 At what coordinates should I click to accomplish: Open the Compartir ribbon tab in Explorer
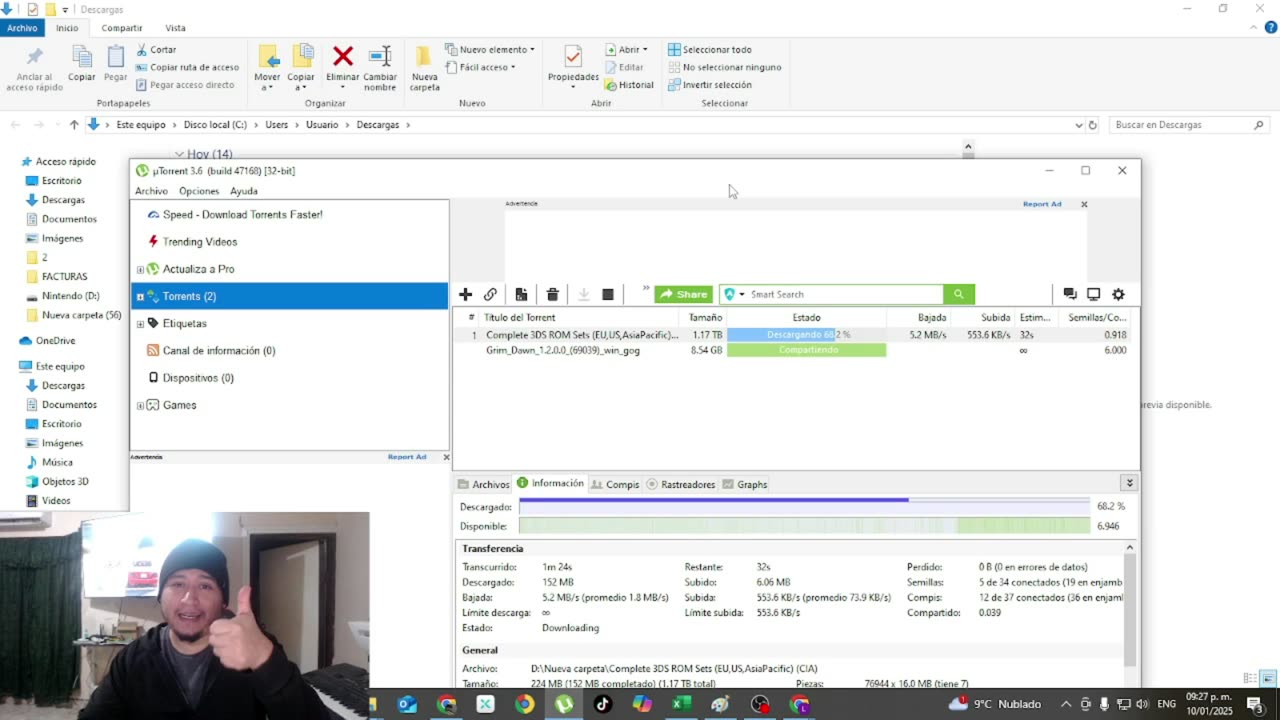click(122, 28)
